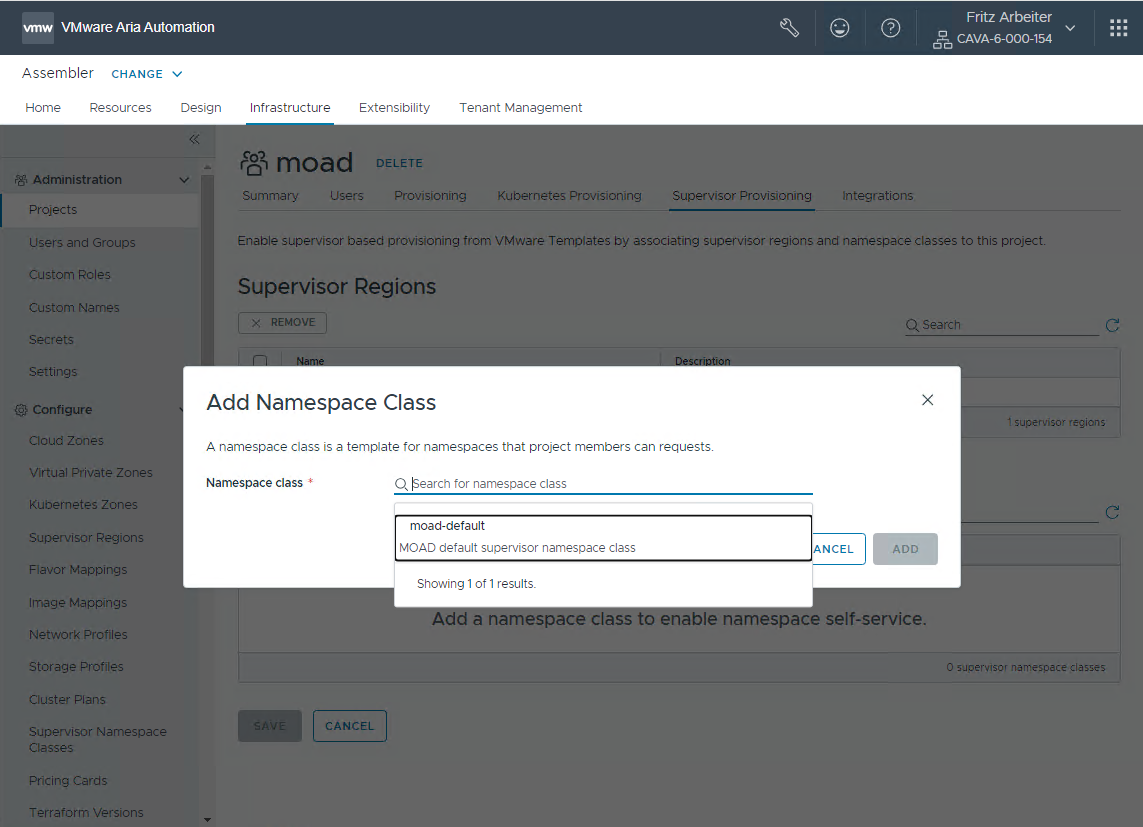Collapse the Administration section
The width and height of the screenshot is (1143, 827).
pos(184,179)
